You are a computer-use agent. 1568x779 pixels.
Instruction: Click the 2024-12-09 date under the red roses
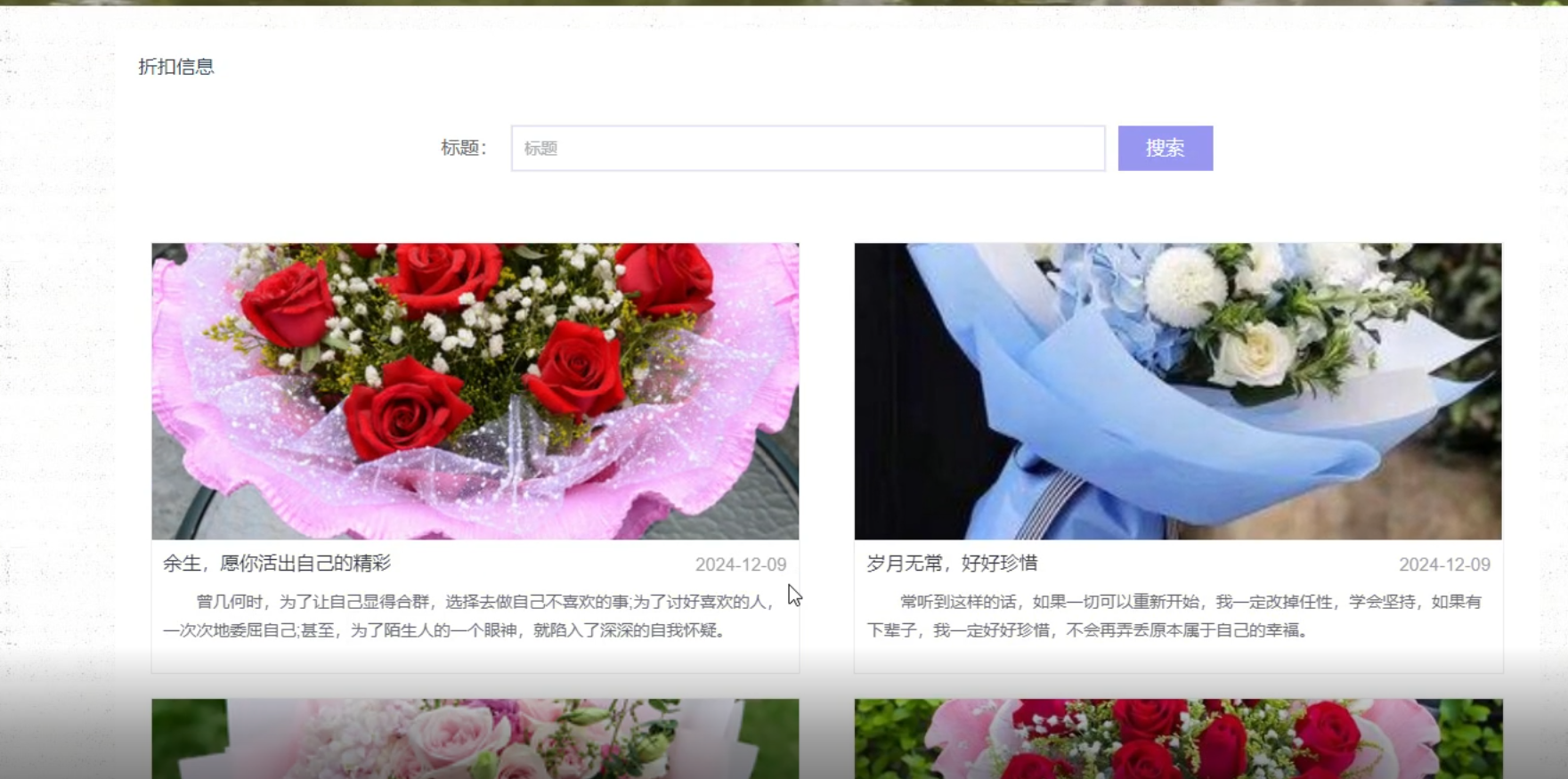[x=740, y=564]
